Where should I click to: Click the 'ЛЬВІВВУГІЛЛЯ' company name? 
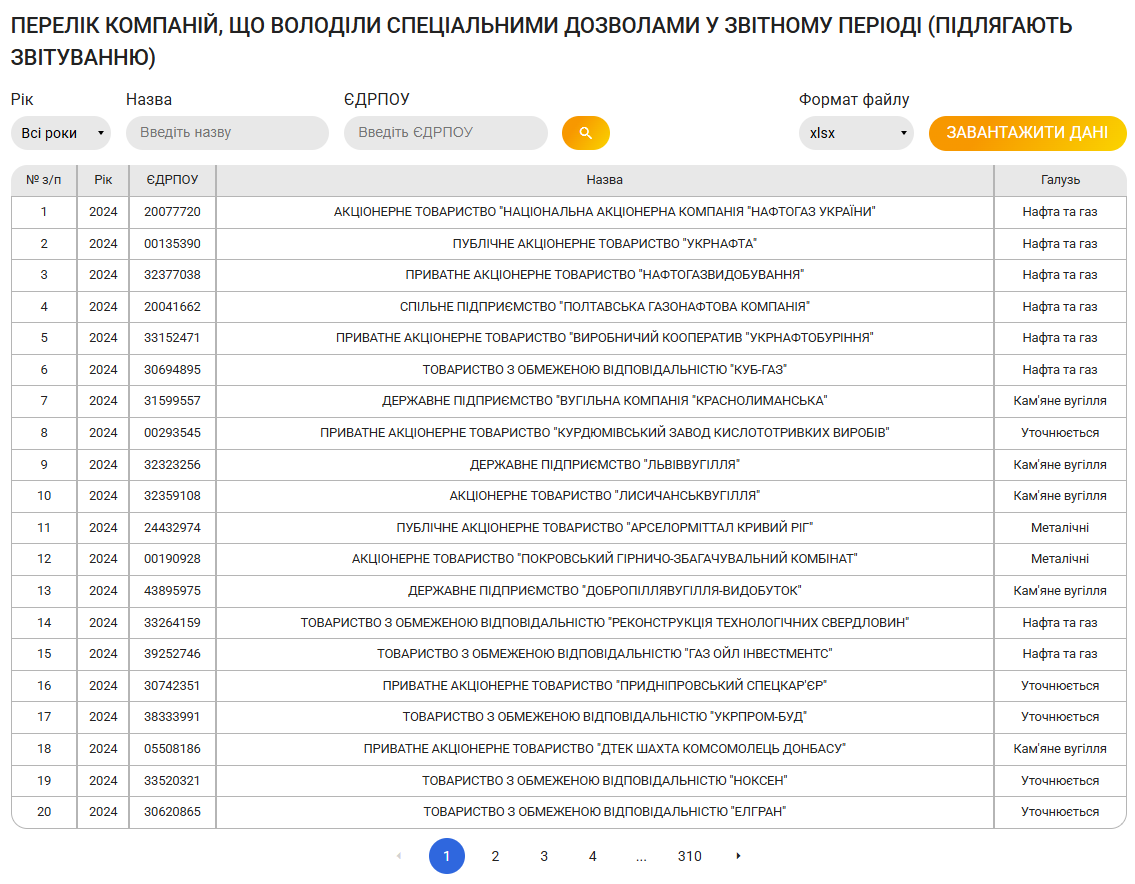click(604, 465)
